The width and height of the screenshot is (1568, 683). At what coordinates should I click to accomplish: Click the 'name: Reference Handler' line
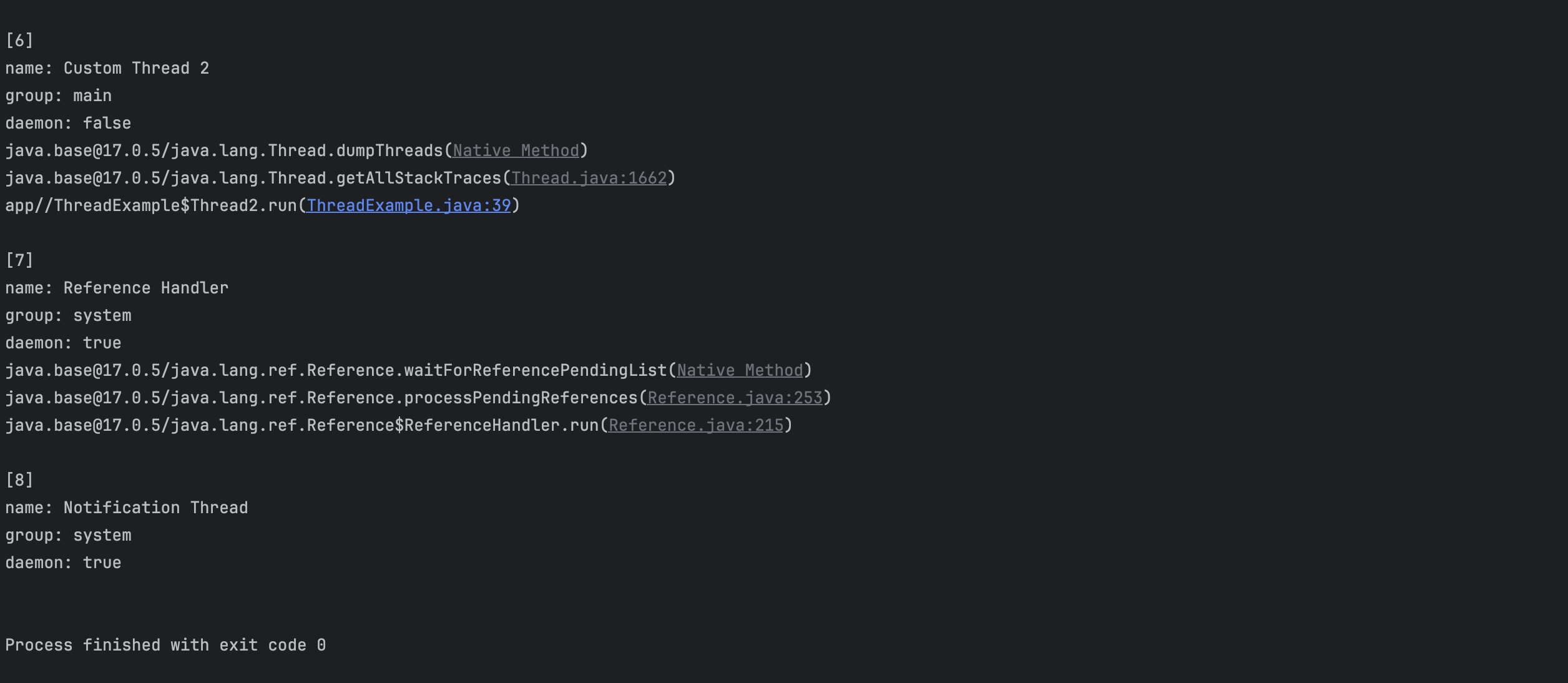point(117,288)
